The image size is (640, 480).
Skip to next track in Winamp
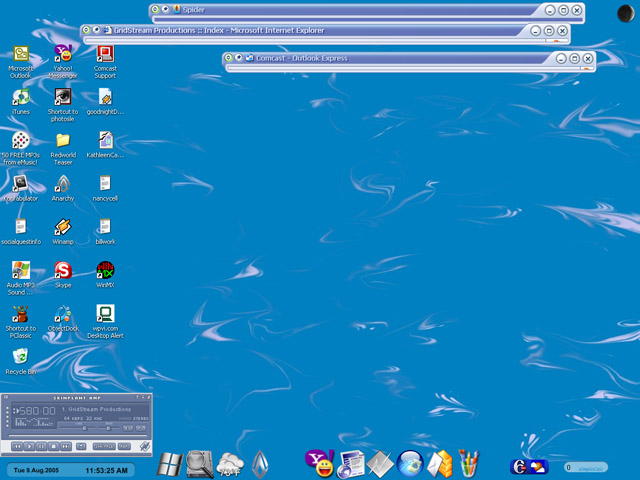65,446
